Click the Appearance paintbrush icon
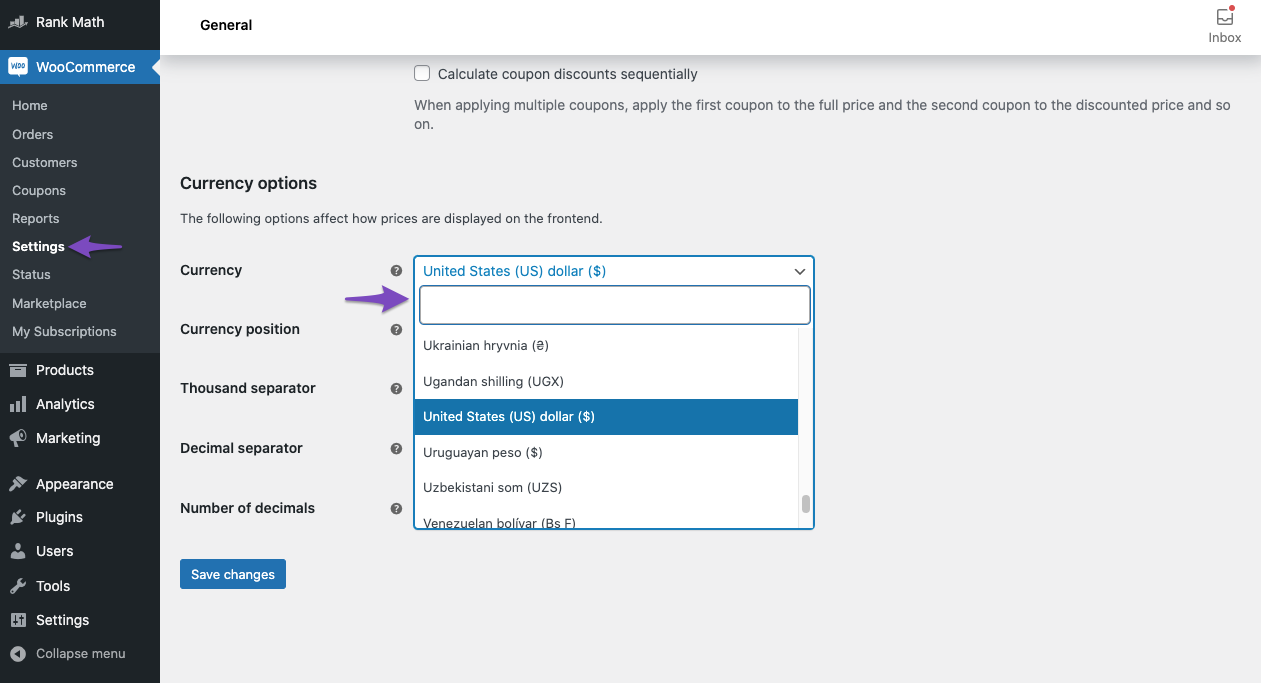This screenshot has width=1261, height=683. pyautogui.click(x=18, y=484)
